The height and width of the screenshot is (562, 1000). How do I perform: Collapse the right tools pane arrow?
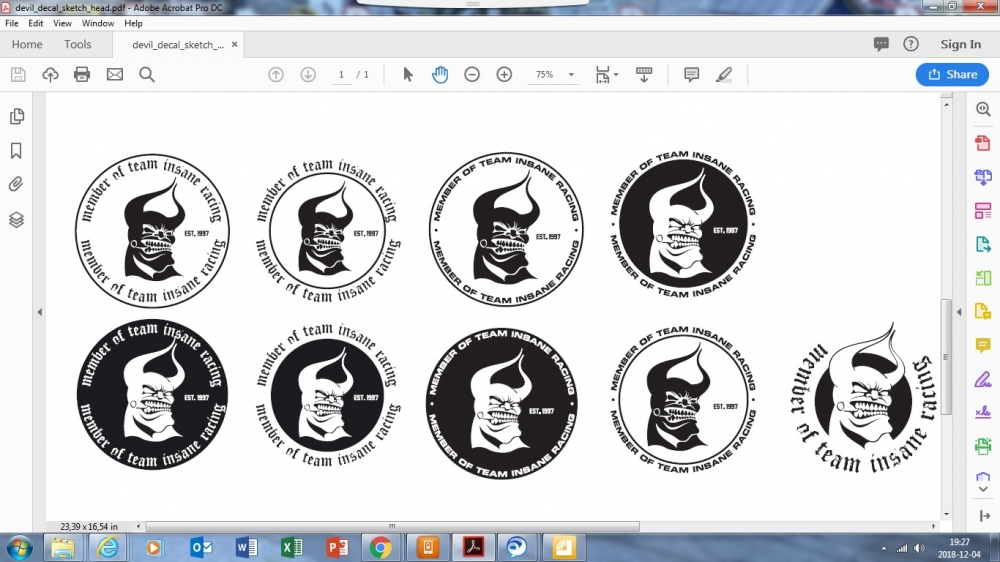(x=958, y=312)
